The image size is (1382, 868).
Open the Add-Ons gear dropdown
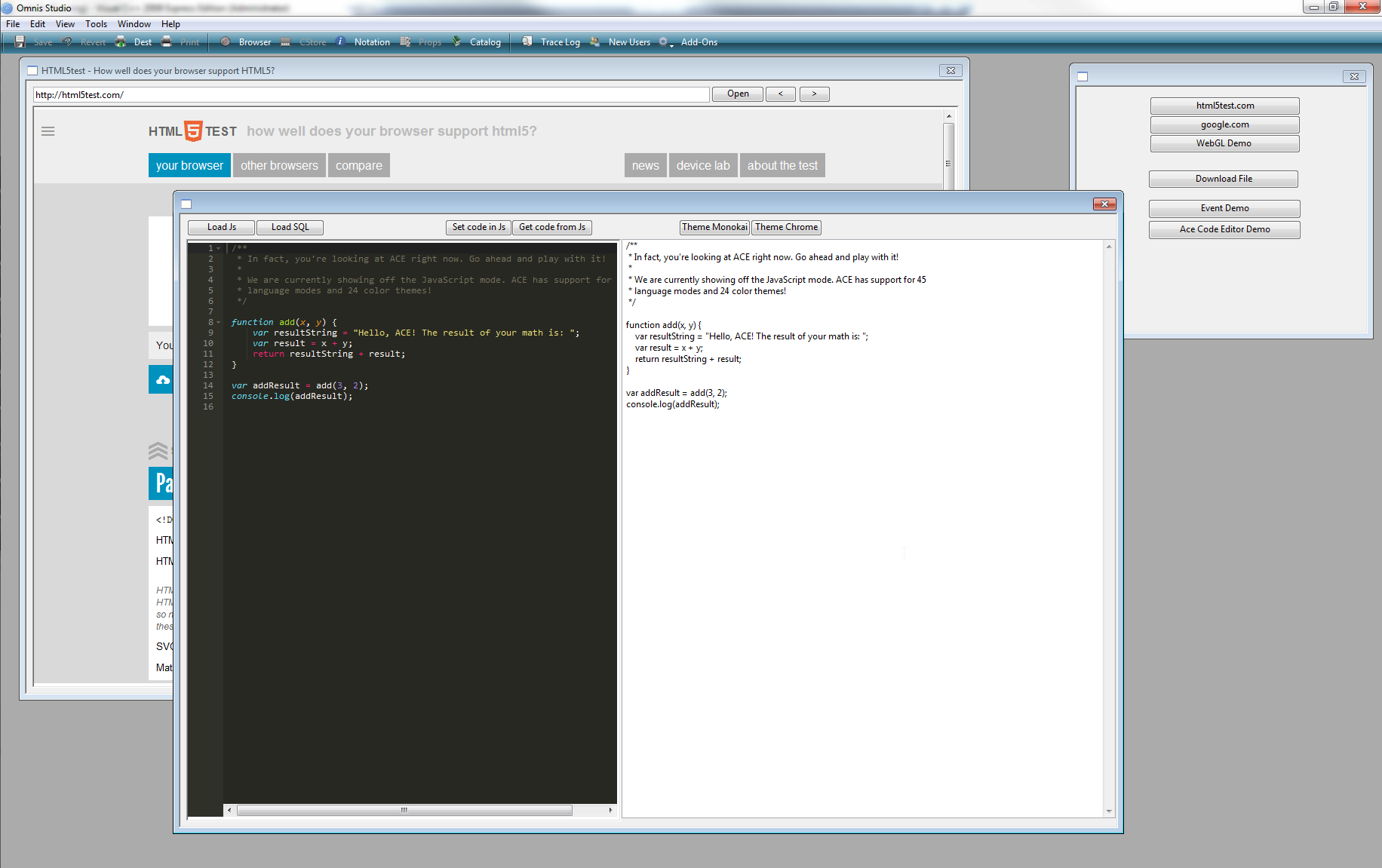coord(665,42)
